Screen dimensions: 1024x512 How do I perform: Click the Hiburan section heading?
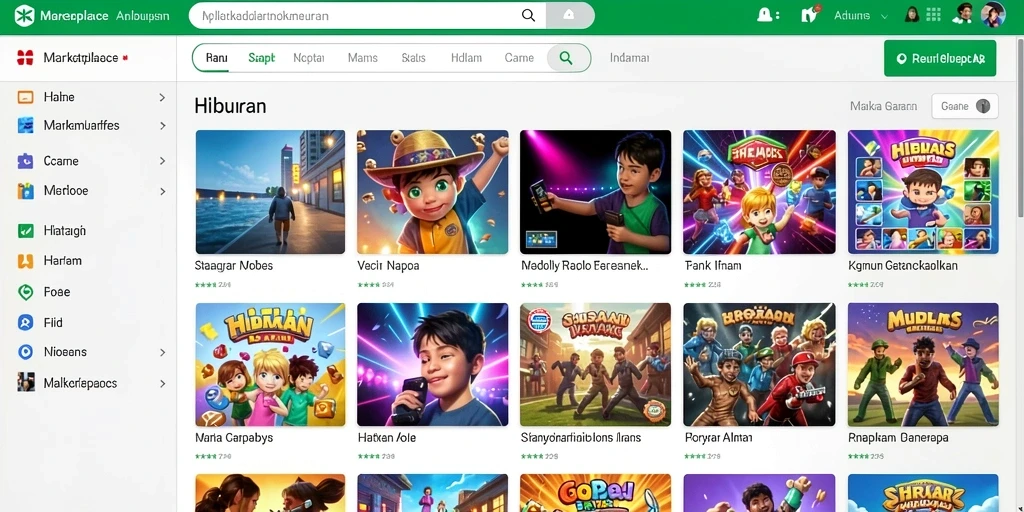230,106
